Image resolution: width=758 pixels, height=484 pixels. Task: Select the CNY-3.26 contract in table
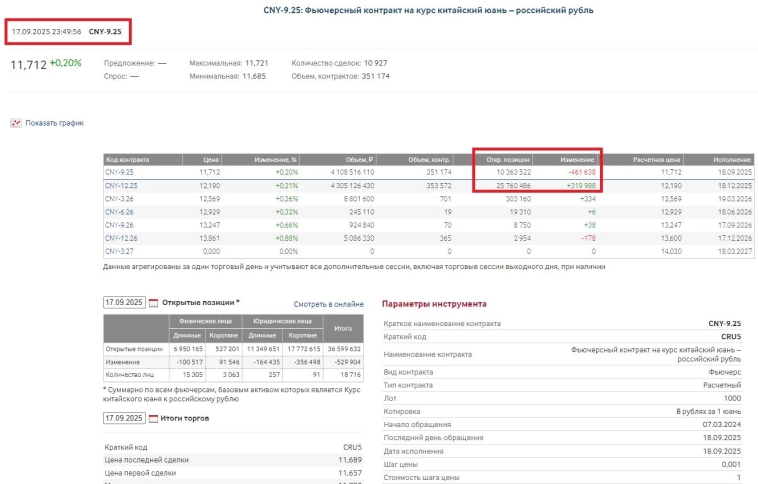pyautogui.click(x=119, y=198)
